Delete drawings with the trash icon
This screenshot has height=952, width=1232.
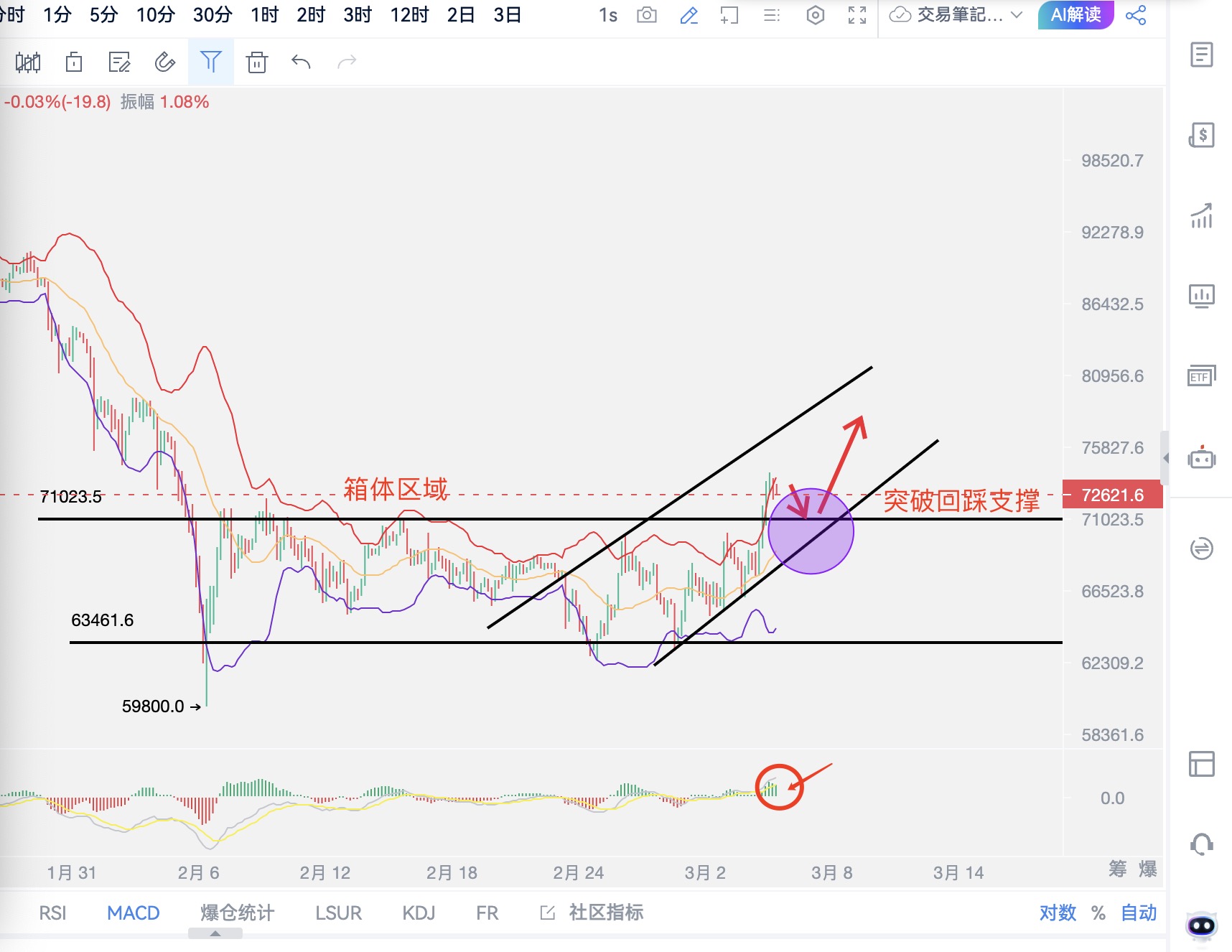(256, 62)
